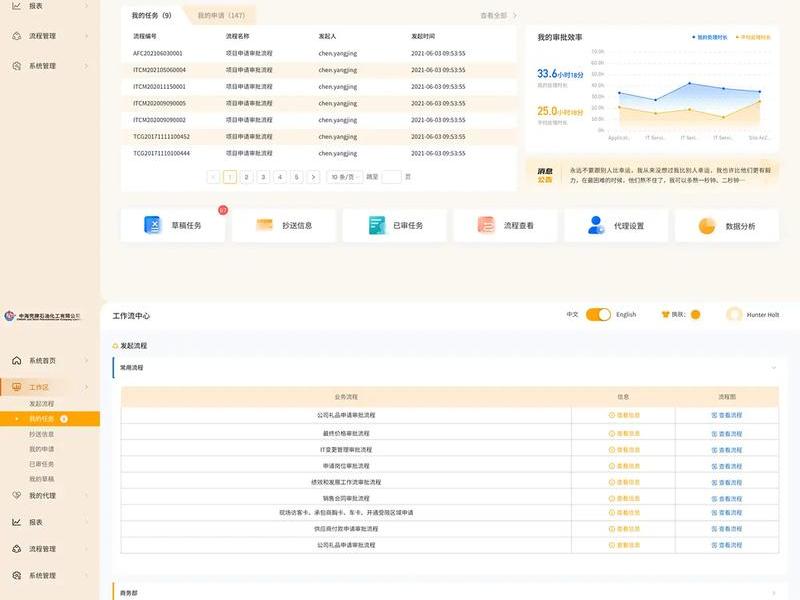Open the 流程查看 card icon
The height and width of the screenshot is (600, 800).
[486, 224]
